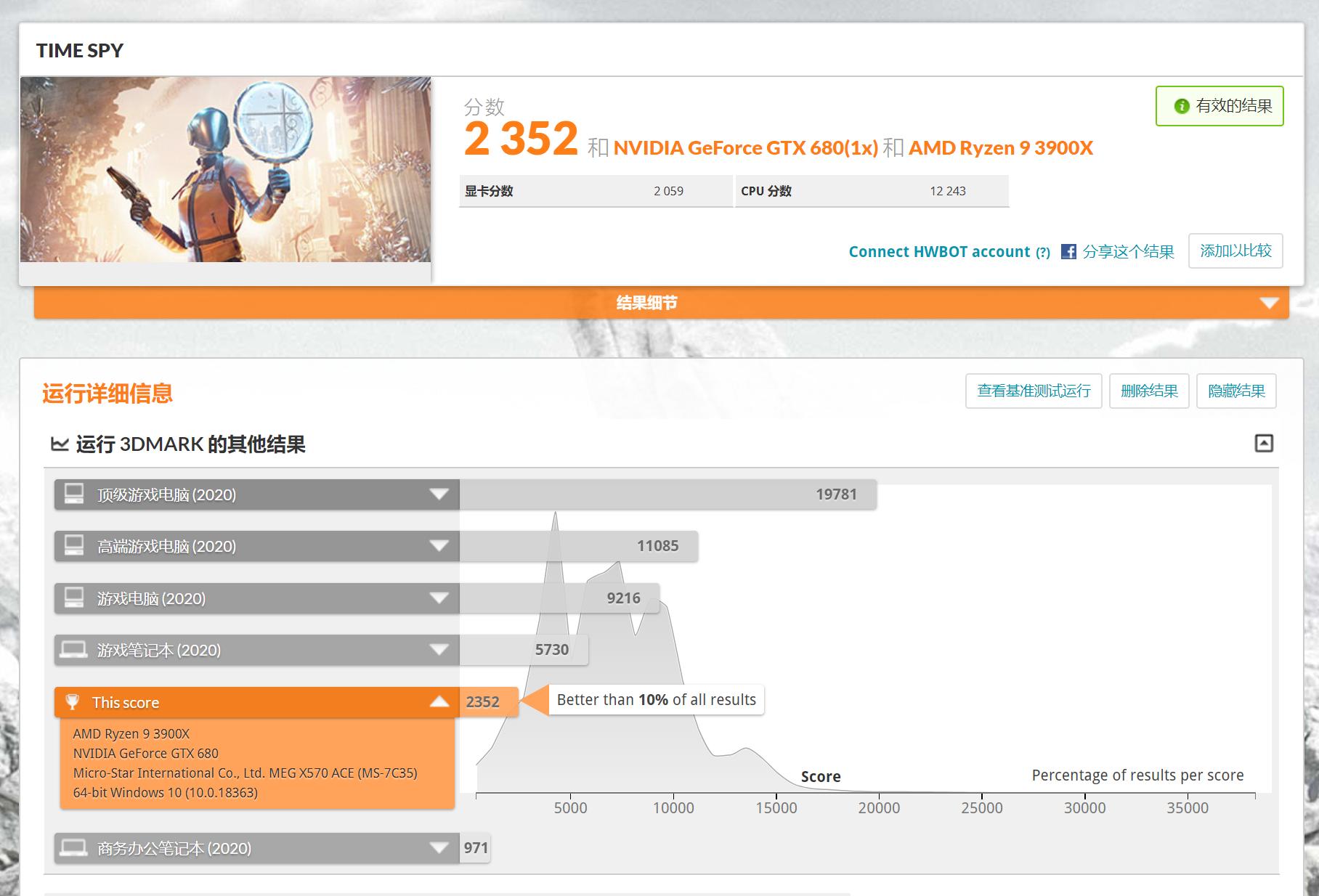Viewport: 1319px width, 896px height.
Task: Expand the 高端游戏电脑 (2020) dropdown arrow
Action: 439,546
